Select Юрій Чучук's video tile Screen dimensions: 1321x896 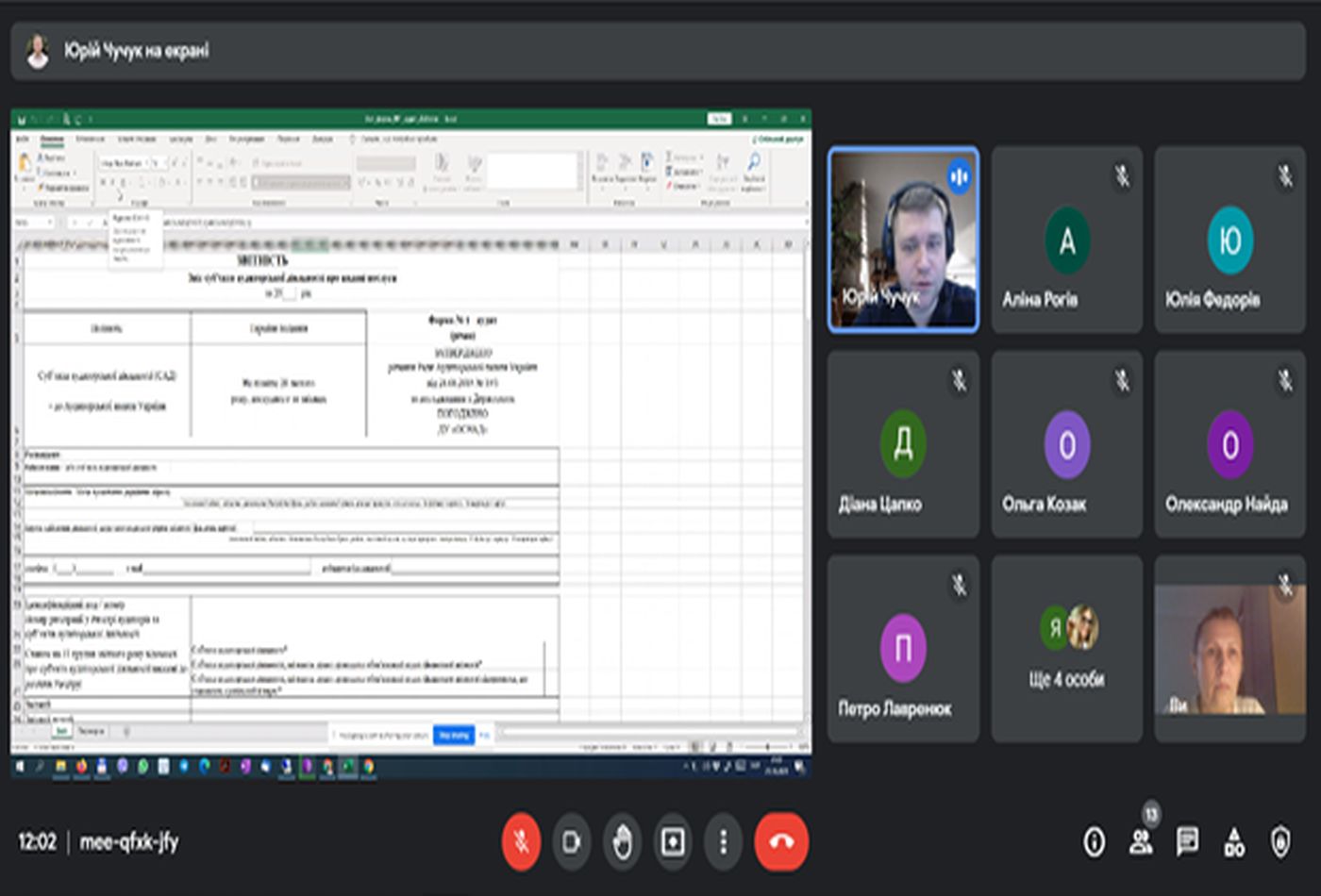[x=903, y=241]
